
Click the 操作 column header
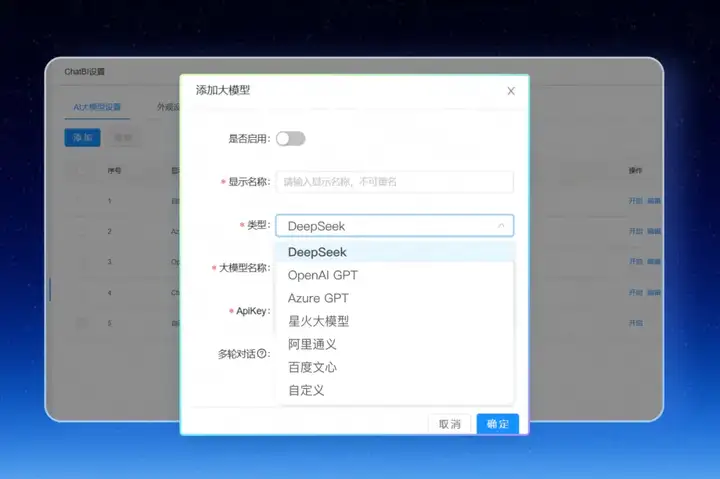tap(636, 170)
